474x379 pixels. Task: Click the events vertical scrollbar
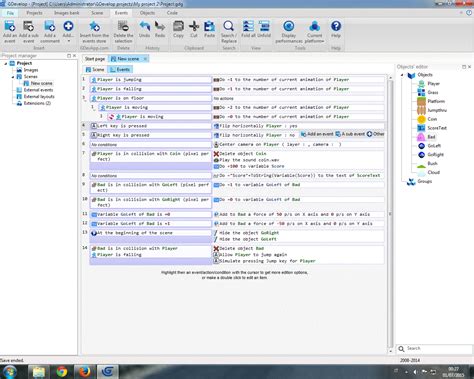[x=390, y=213]
